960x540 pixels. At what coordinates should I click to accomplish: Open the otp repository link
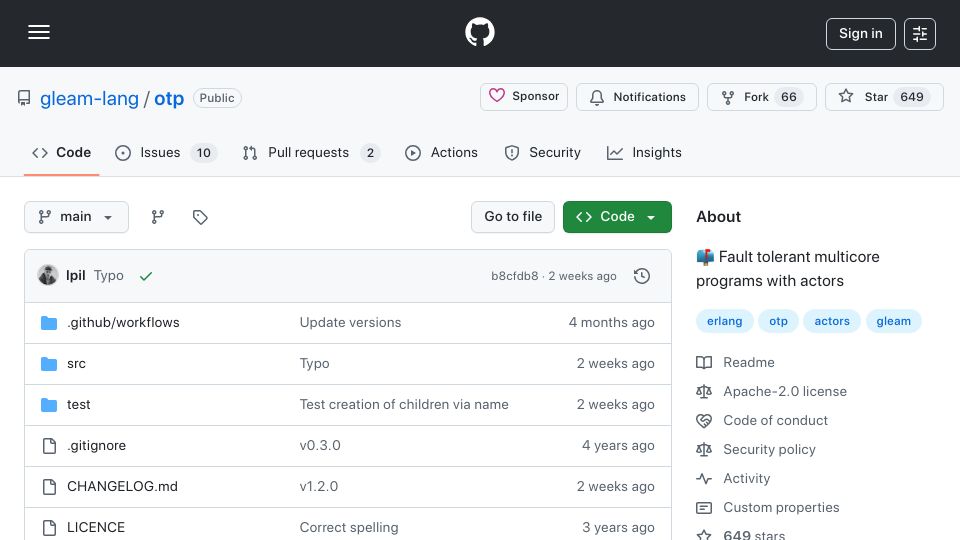pyautogui.click(x=169, y=99)
